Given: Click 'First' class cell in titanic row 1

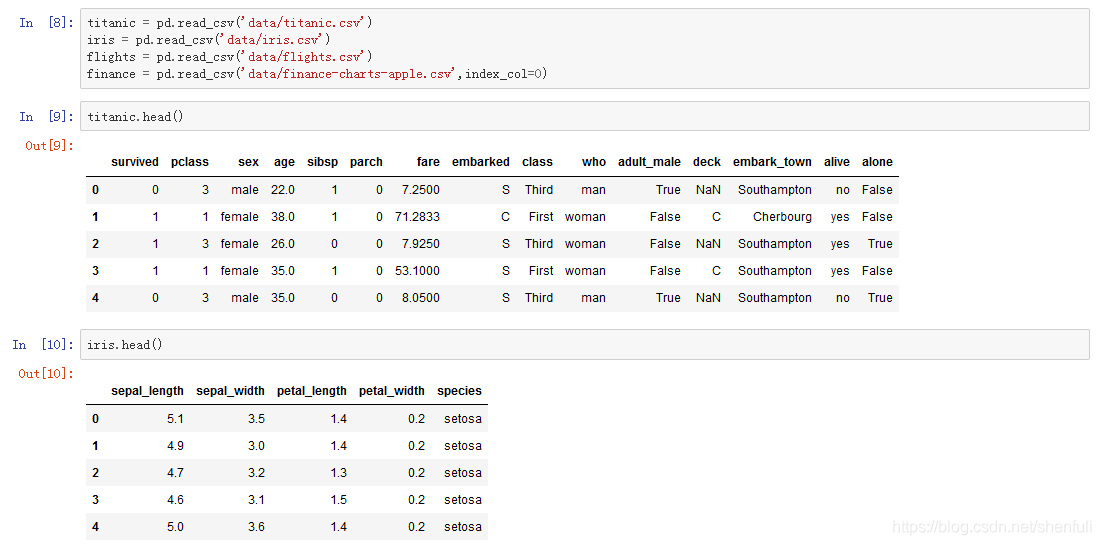Looking at the screenshot, I should [541, 217].
